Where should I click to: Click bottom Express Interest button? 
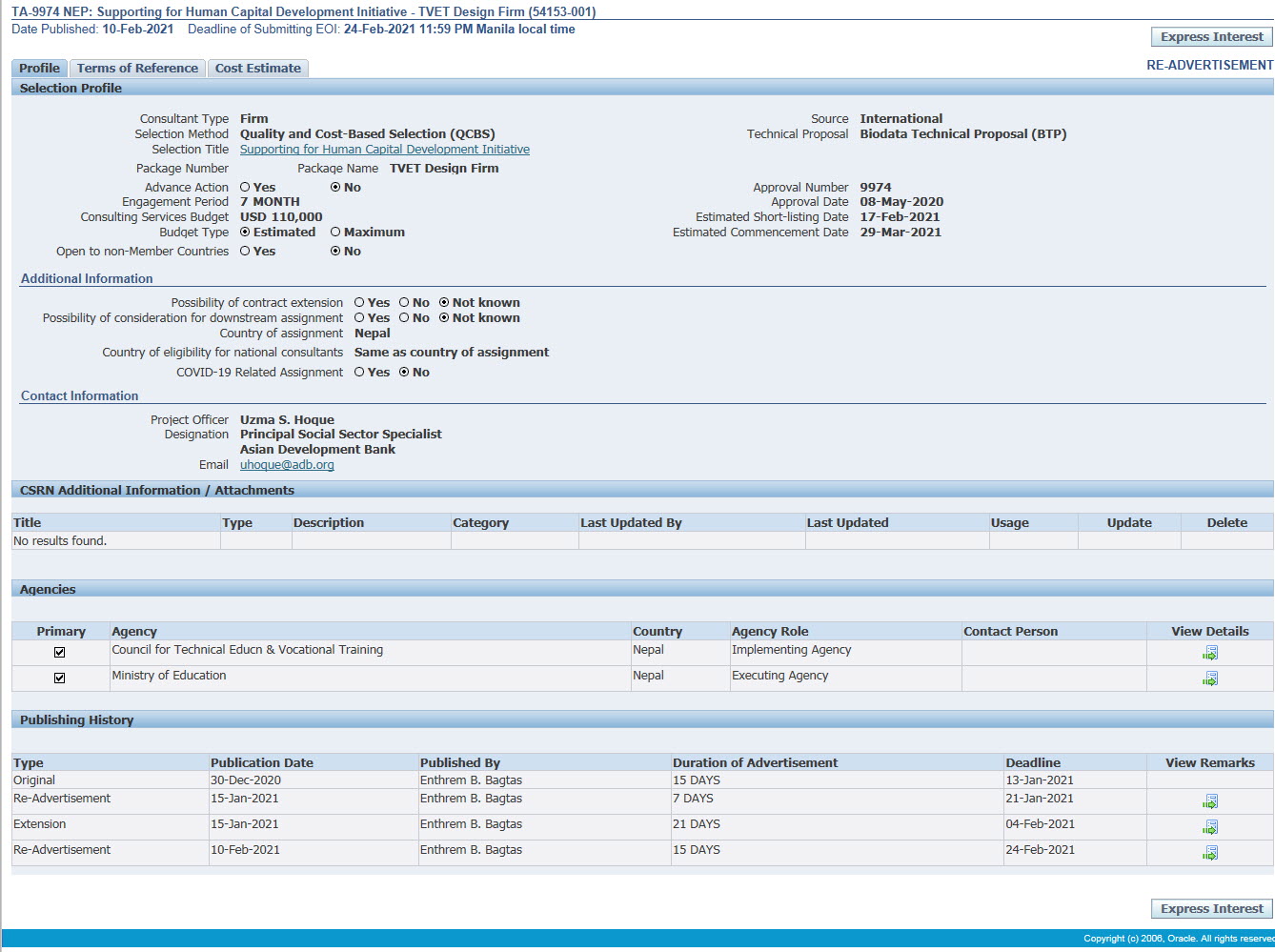(1211, 909)
